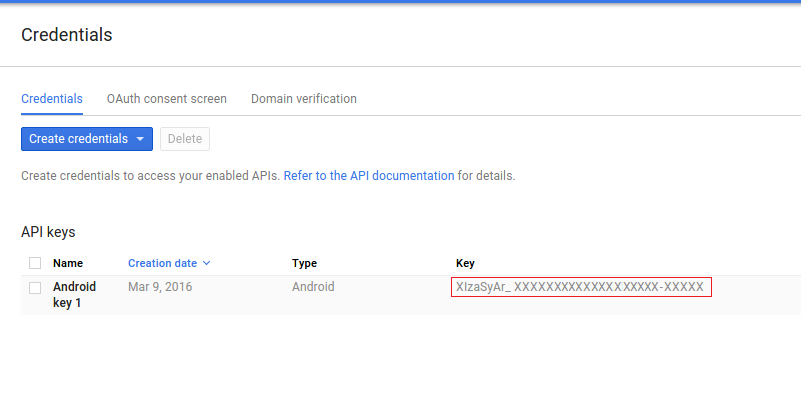Sort by the Creation date column header
The height and width of the screenshot is (411, 801).
(162, 263)
